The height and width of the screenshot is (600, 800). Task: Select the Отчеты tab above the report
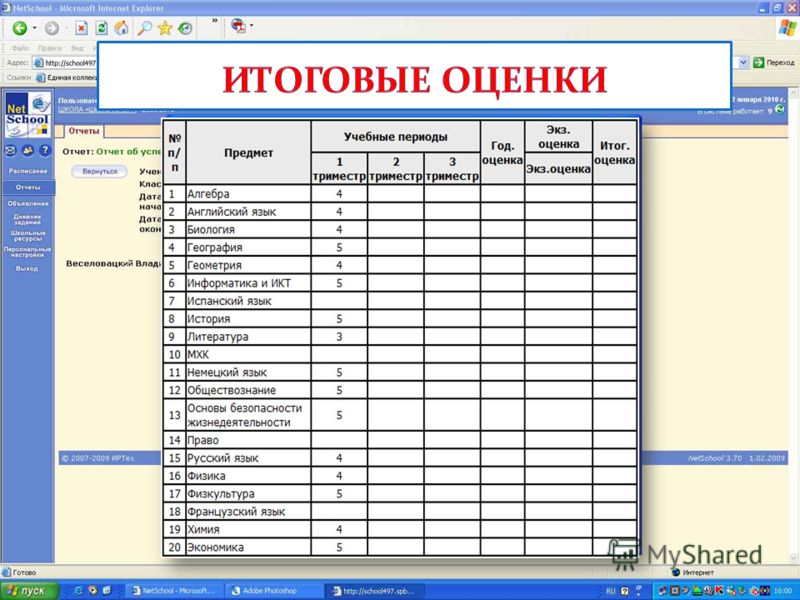pos(84,131)
